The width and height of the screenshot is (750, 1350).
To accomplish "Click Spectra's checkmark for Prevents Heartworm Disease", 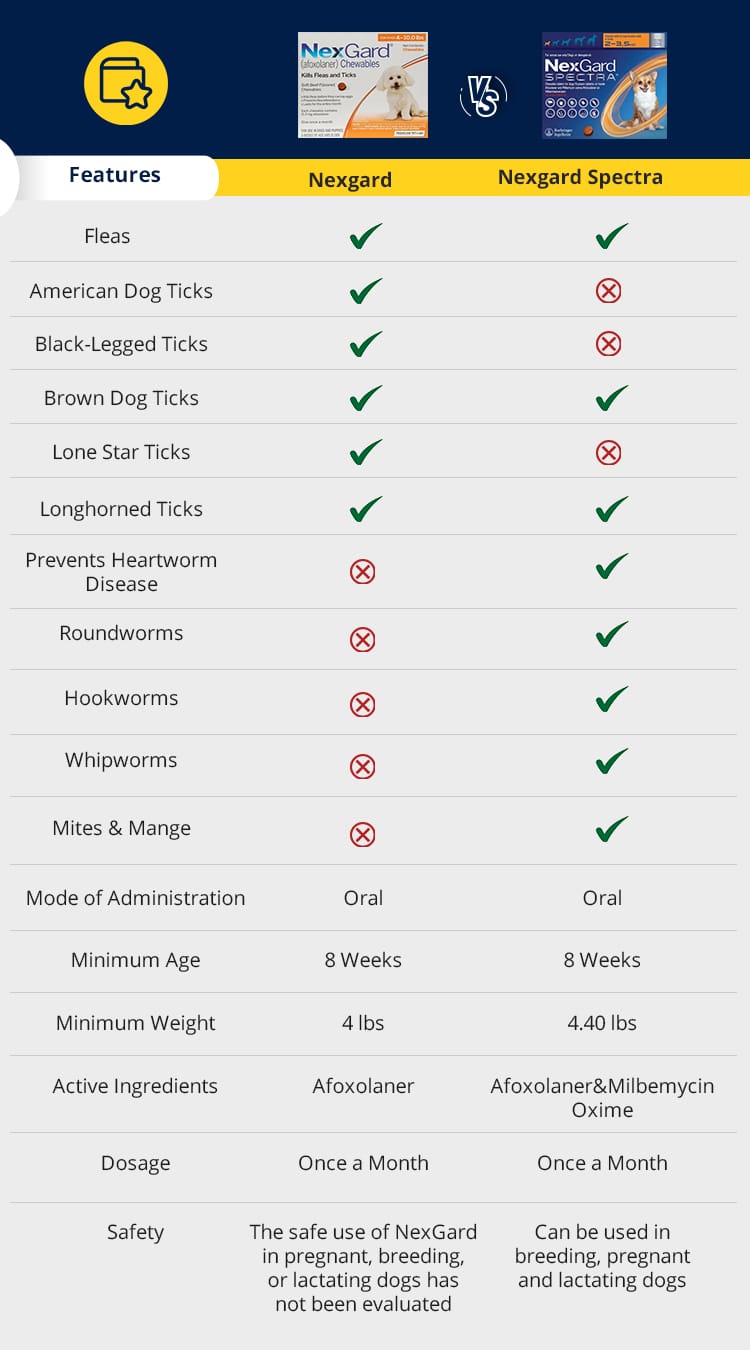I will click(611, 566).
